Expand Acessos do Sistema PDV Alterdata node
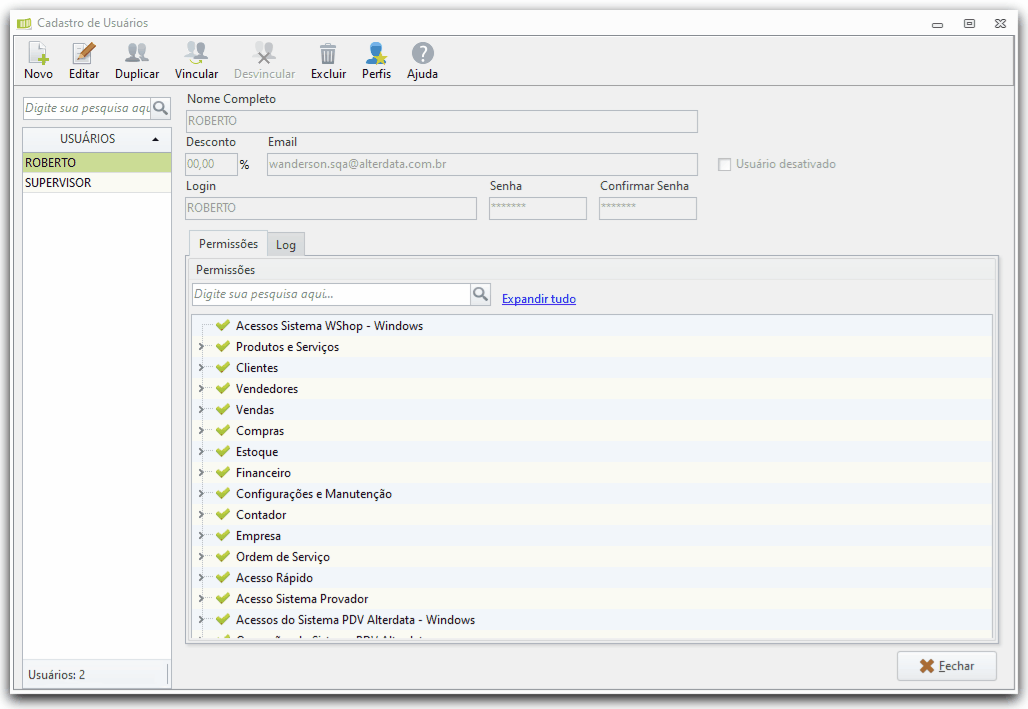The width and height of the screenshot is (1028, 709). click(x=201, y=619)
